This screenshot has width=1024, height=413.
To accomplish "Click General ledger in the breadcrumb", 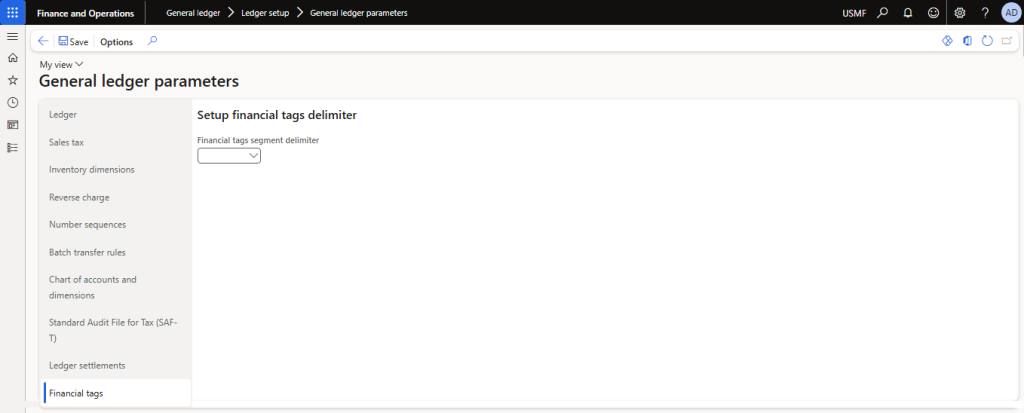I will coord(193,13).
